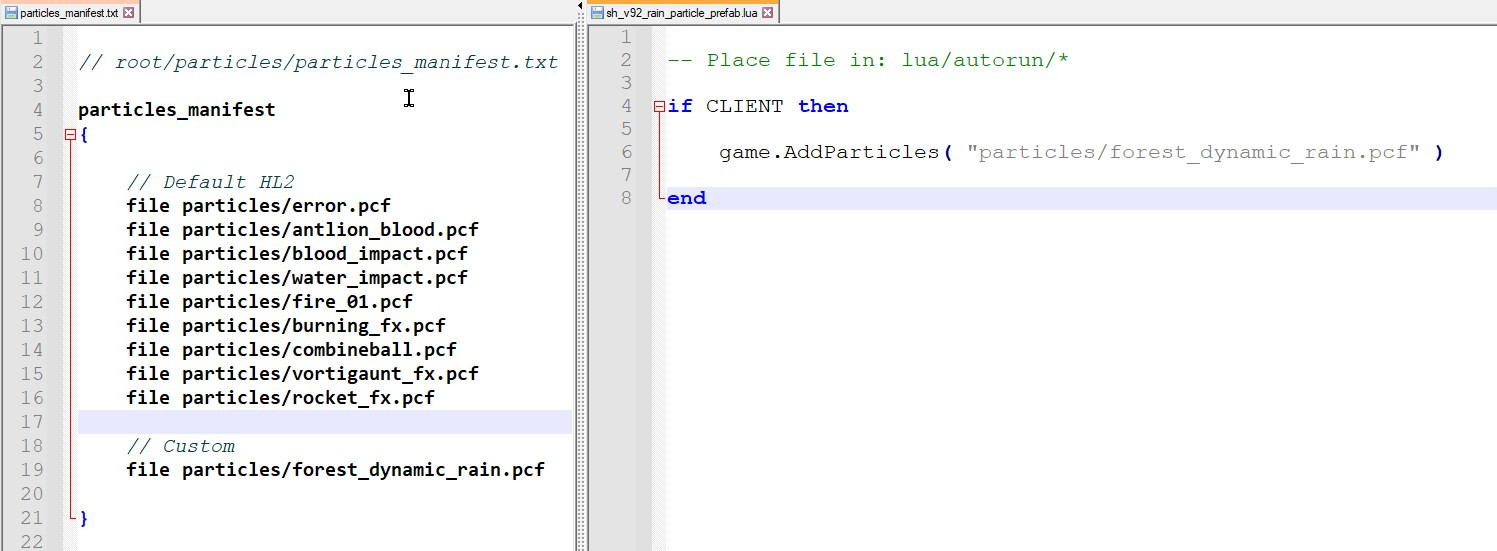The height and width of the screenshot is (551, 1497).
Task: Place cursor on the game.AddParticles line
Action: pyautogui.click(x=1080, y=153)
